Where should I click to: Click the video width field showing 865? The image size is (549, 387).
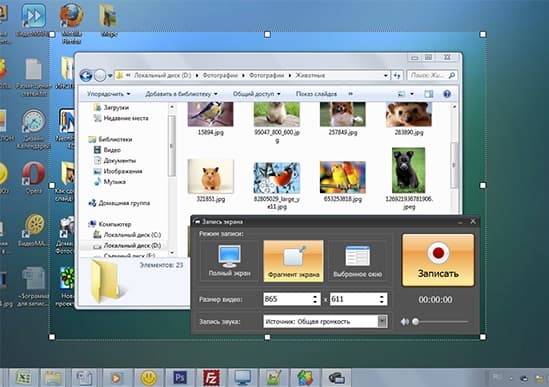tap(292, 299)
